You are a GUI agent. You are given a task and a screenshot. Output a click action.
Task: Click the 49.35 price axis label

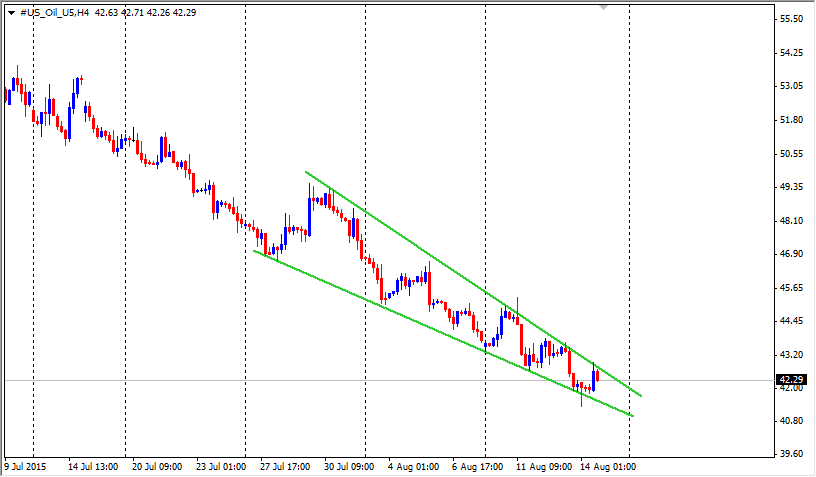(x=792, y=186)
